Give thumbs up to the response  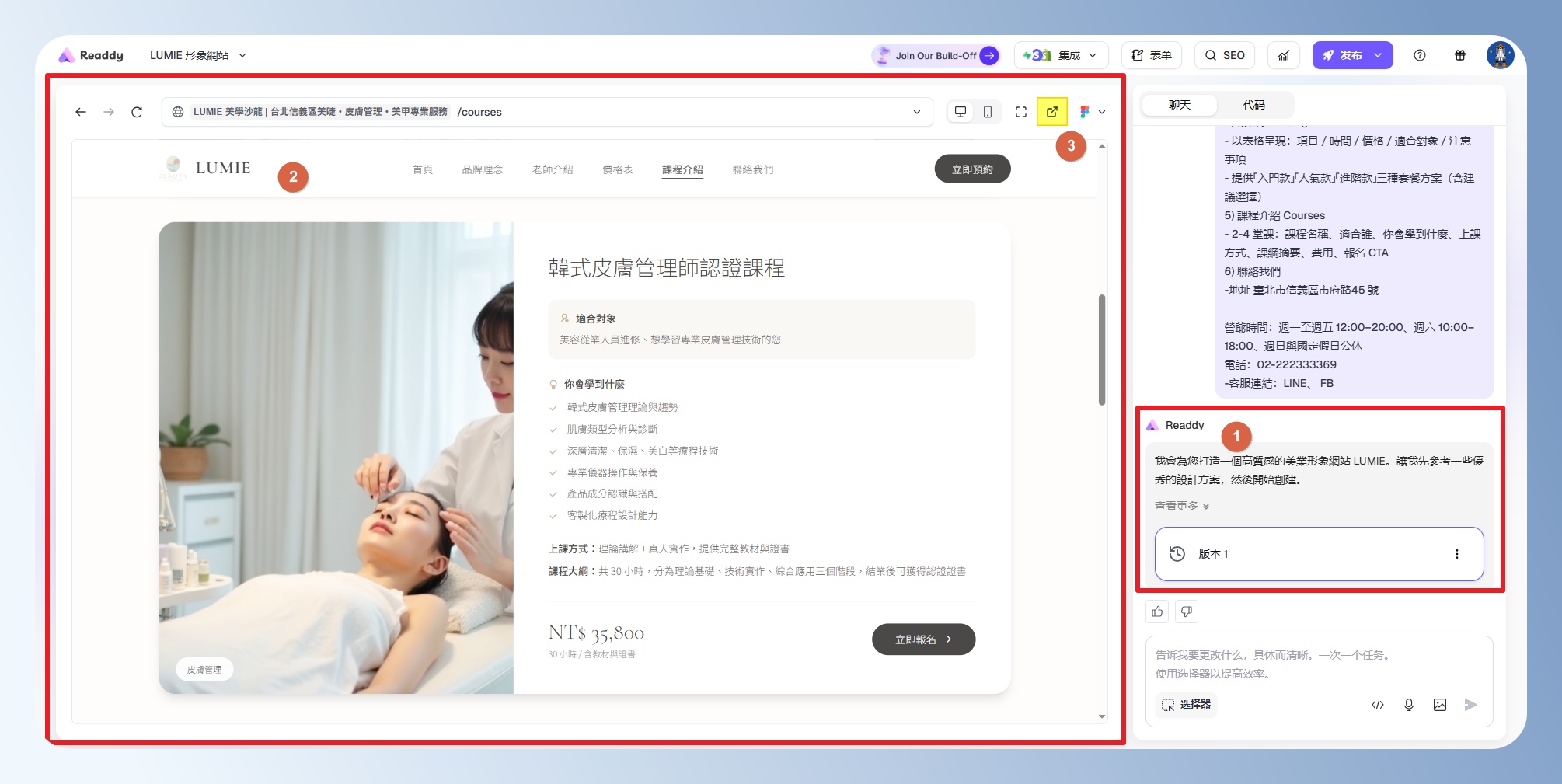(1157, 612)
